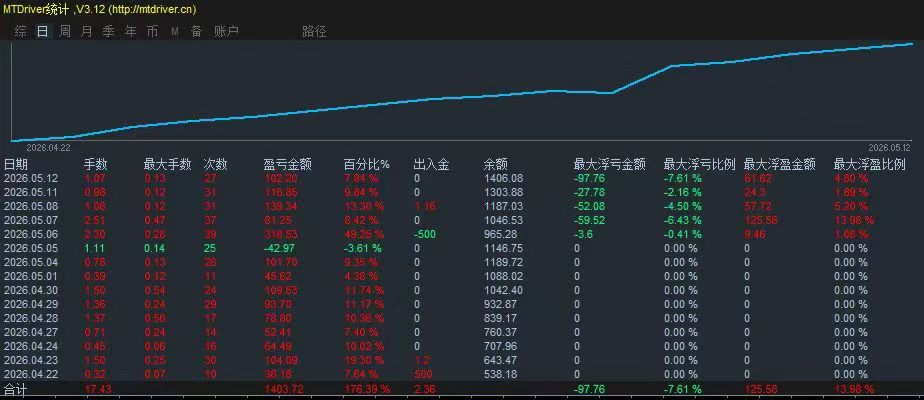The image size is (924, 400).
Task: Click the 合计 totals row label
Action: [16, 389]
